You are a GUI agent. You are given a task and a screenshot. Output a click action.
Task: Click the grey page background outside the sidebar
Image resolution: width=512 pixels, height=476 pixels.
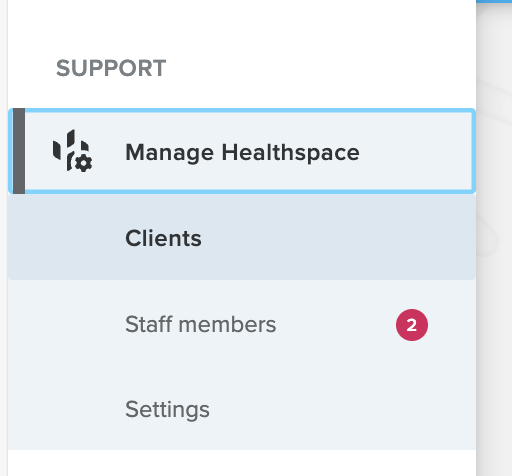(x=494, y=300)
